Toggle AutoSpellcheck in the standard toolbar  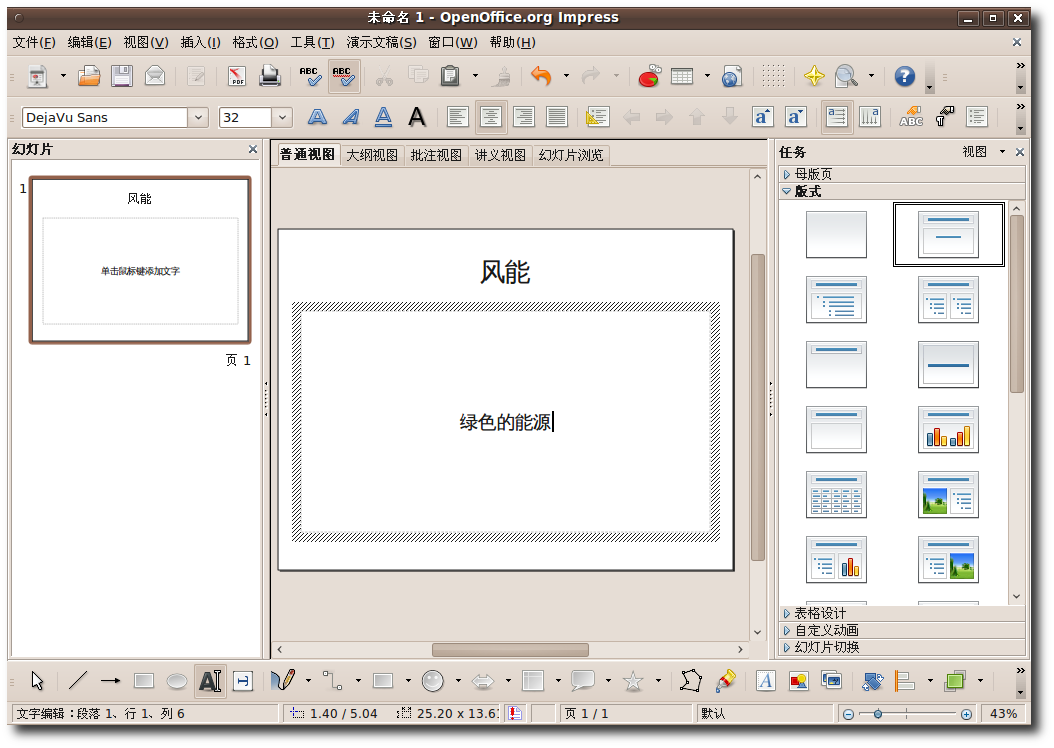(x=343, y=76)
